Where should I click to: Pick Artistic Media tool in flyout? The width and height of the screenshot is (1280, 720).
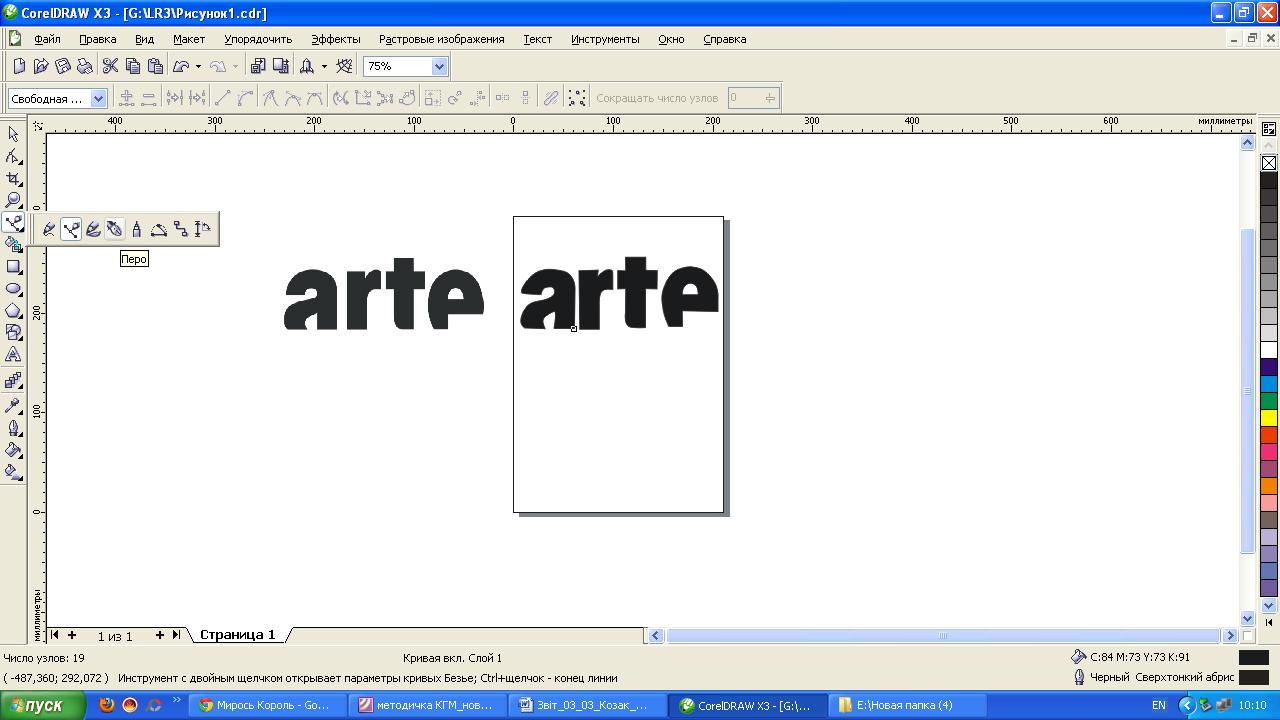[x=93, y=229]
